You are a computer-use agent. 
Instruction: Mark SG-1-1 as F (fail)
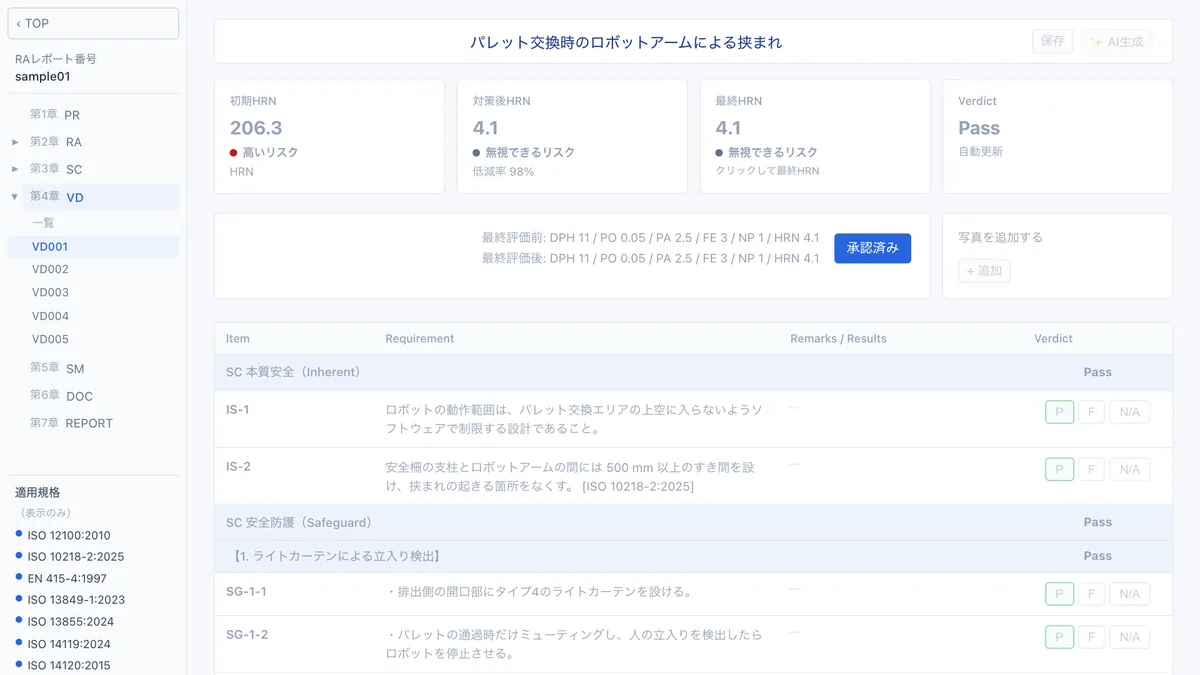(1091, 594)
